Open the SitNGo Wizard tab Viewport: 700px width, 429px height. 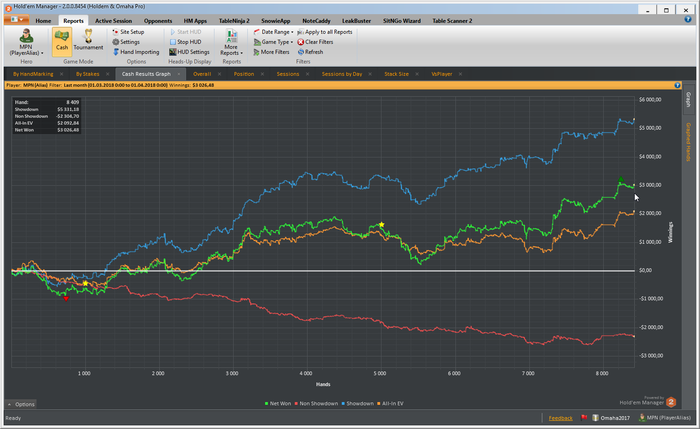(402, 21)
